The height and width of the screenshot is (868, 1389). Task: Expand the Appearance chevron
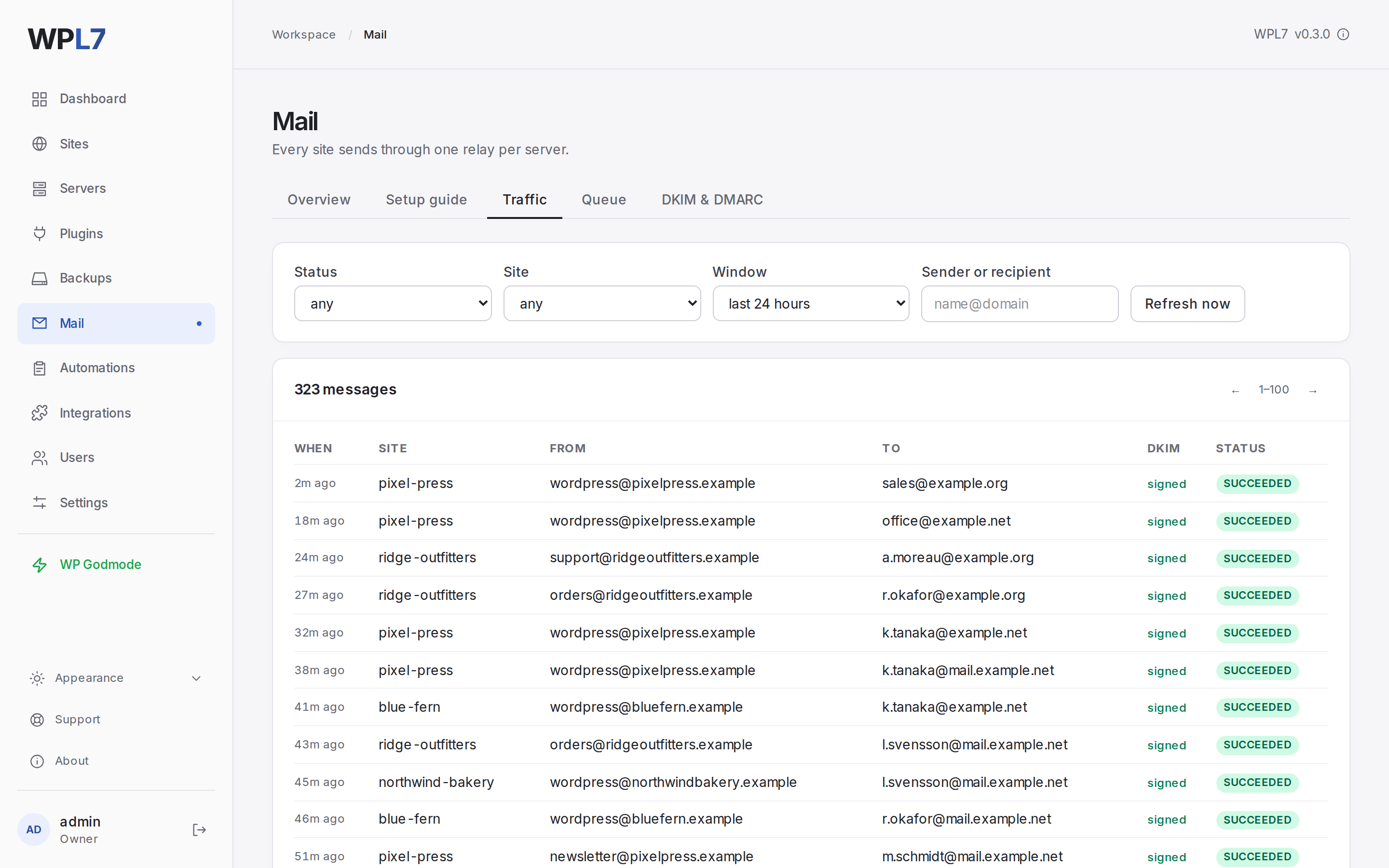[196, 678]
